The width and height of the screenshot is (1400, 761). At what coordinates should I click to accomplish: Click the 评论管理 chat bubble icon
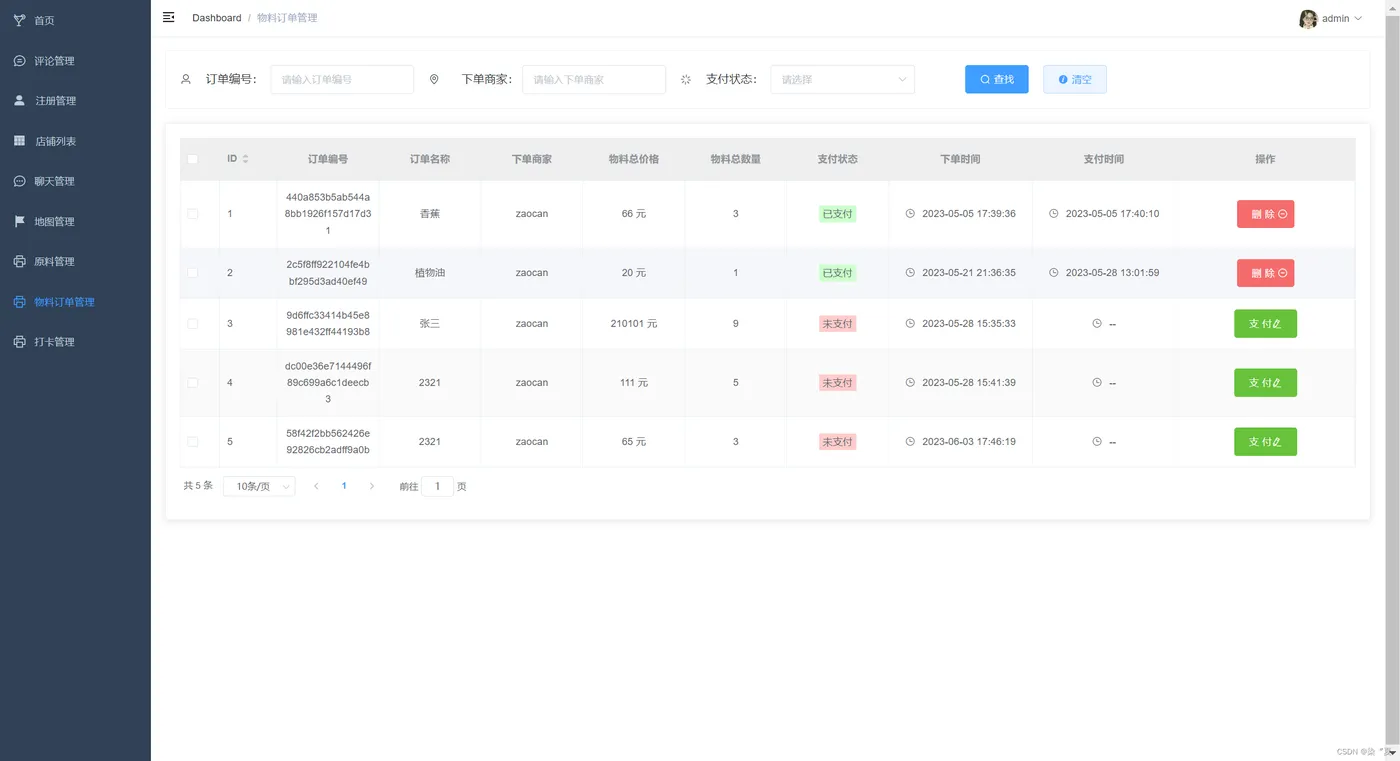pyautogui.click(x=19, y=61)
